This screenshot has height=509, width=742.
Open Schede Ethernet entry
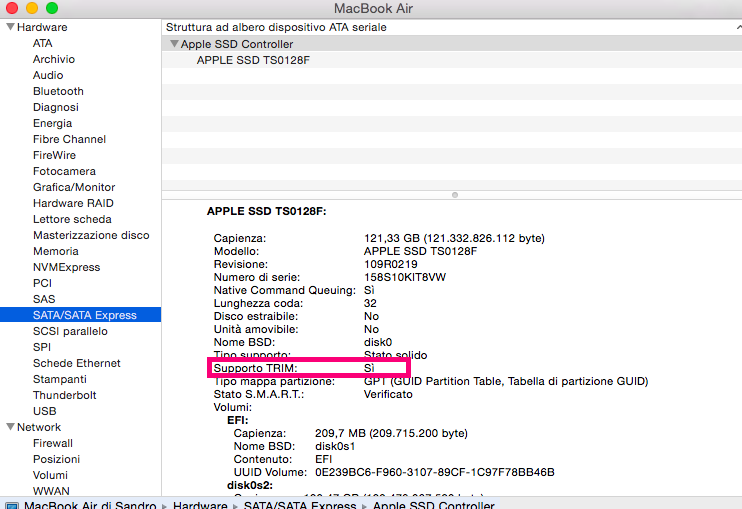tap(77, 363)
